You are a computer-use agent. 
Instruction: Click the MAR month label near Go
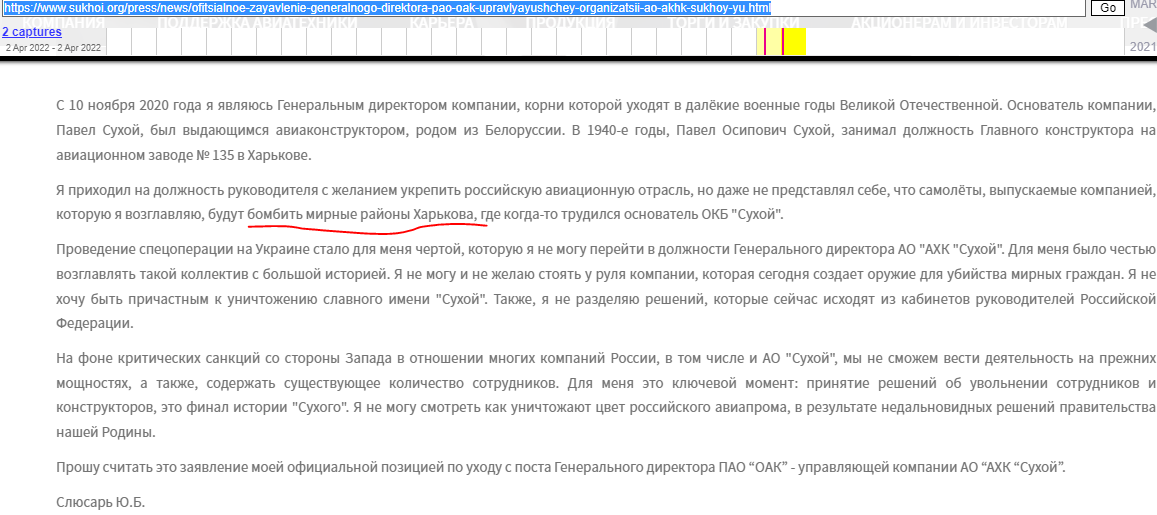coord(1143,6)
